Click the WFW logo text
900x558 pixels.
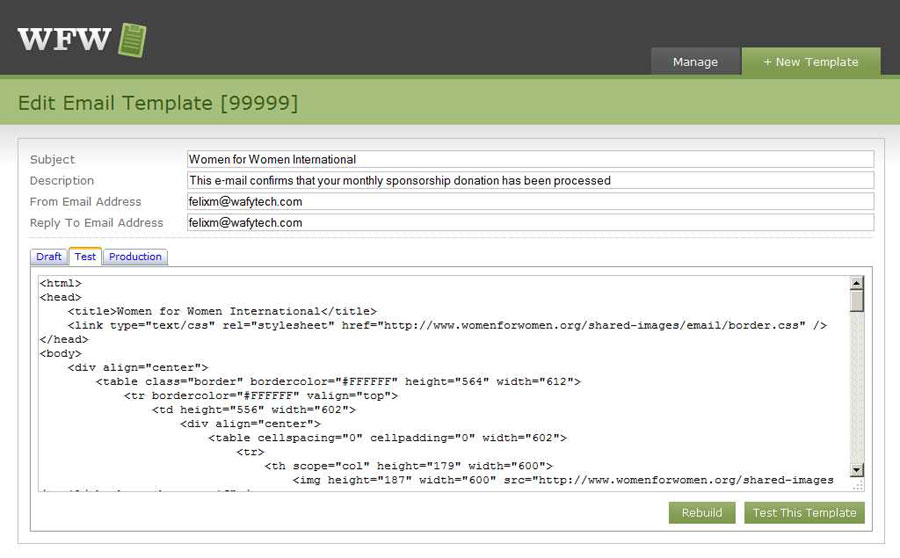coord(64,40)
